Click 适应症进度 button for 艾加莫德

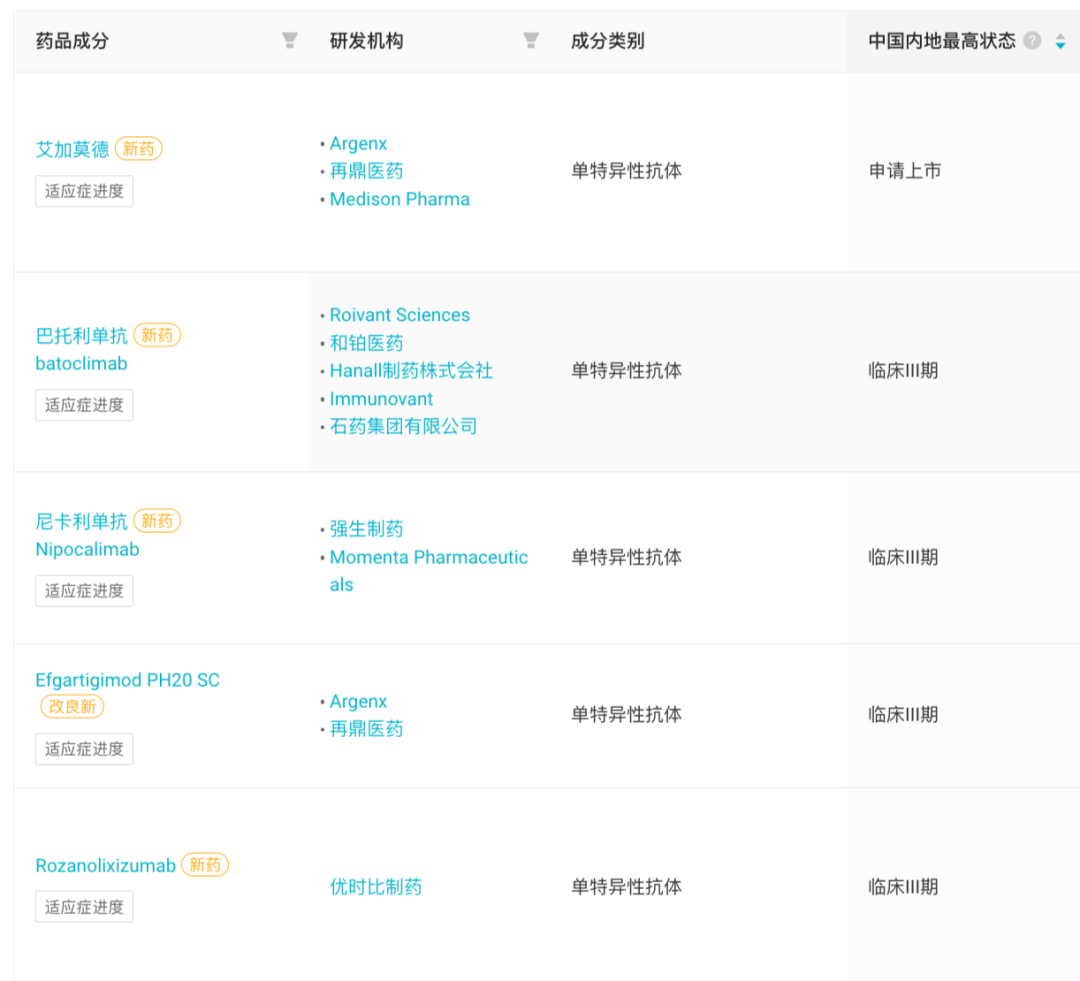click(84, 191)
